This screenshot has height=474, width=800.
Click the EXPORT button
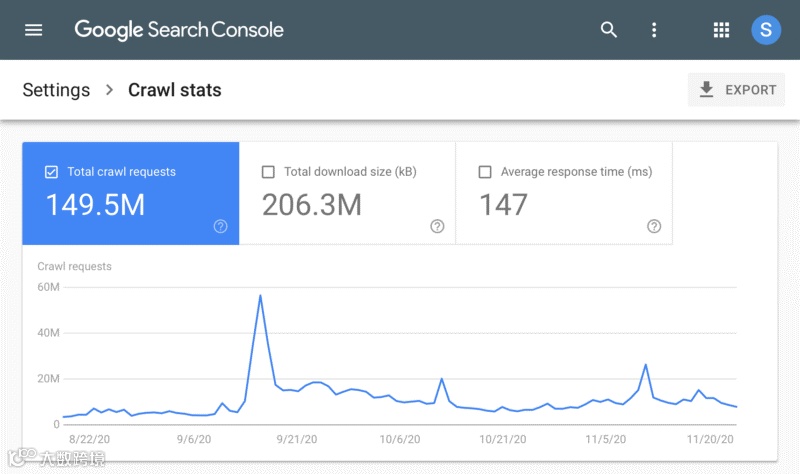tap(737, 90)
